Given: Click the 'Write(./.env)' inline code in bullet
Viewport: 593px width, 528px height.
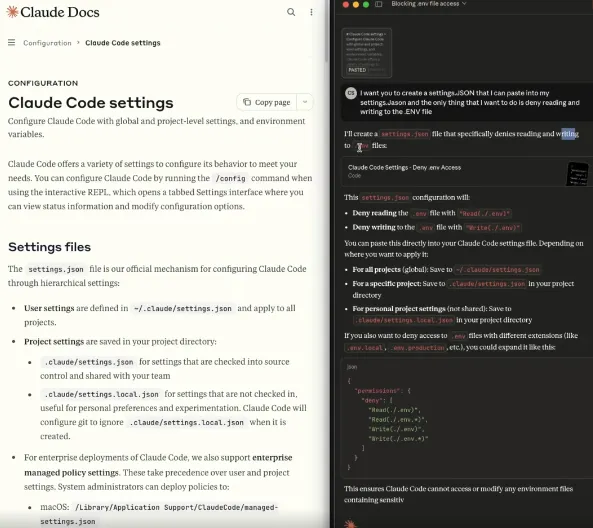Looking at the screenshot, I should pos(493,228).
